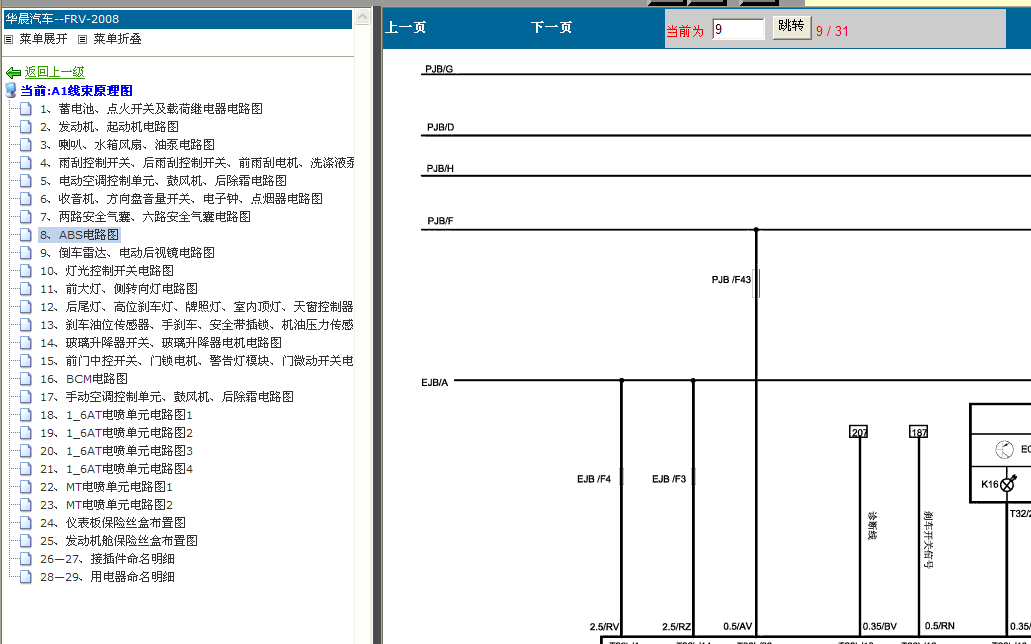Click the page icon beside 24、仪表板保险丝盒布置图
Viewport: 1031px width, 644px height.
click(26, 522)
